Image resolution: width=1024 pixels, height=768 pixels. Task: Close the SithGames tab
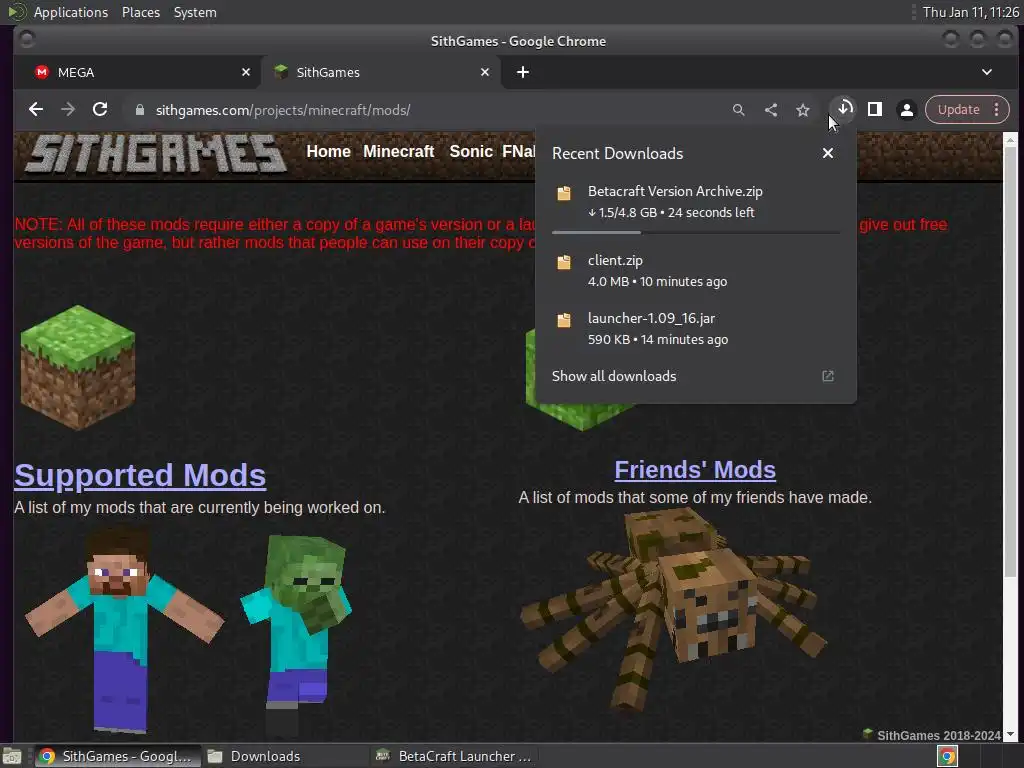point(485,72)
